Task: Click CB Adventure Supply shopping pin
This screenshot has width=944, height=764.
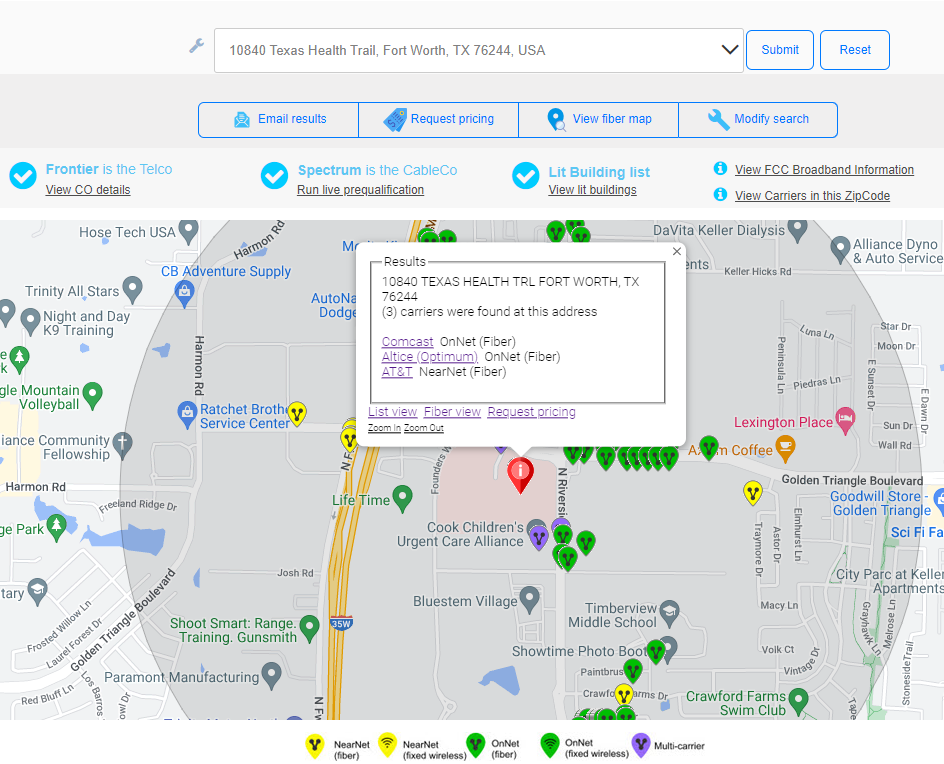Action: click(x=184, y=294)
